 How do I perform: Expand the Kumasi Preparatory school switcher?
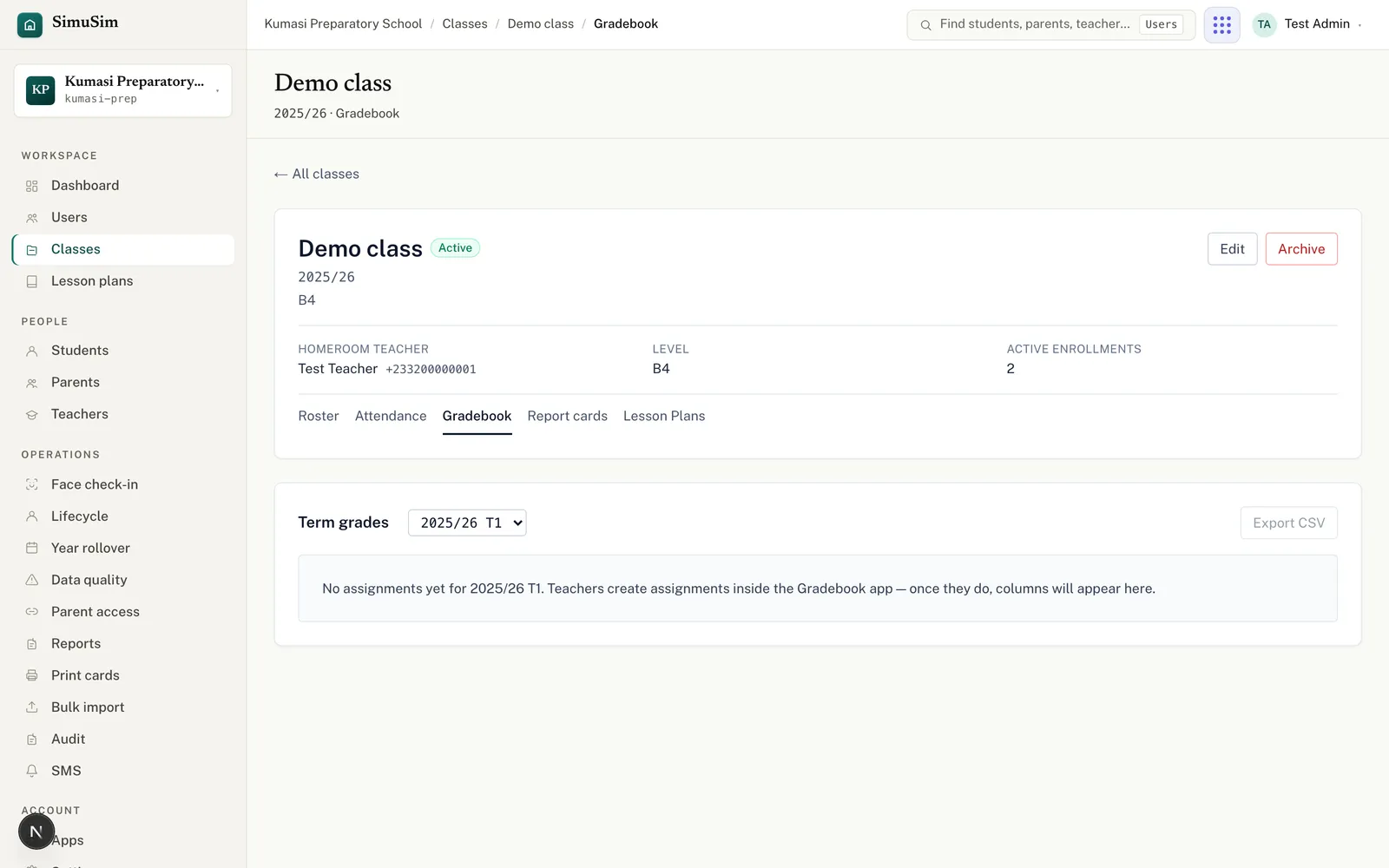click(122, 90)
